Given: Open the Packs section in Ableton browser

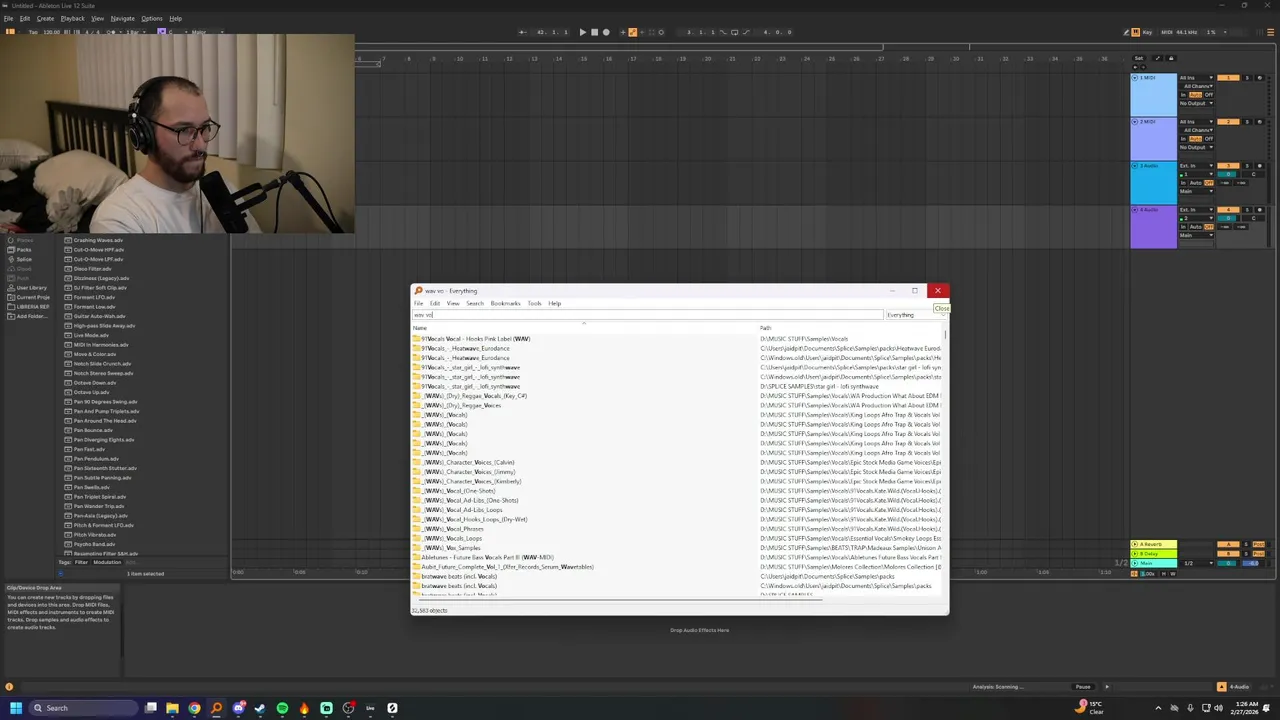Looking at the screenshot, I should coord(19,250).
